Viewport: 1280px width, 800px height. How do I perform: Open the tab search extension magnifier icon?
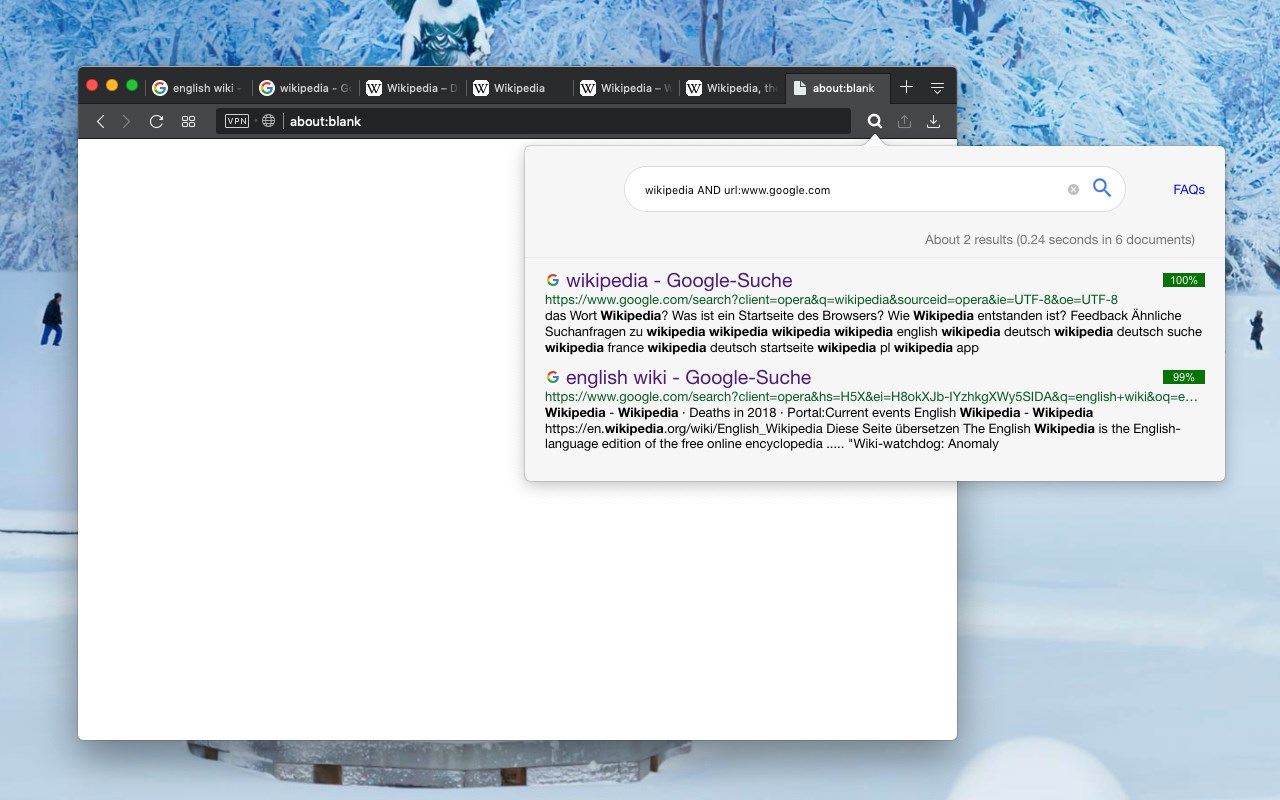(x=875, y=121)
